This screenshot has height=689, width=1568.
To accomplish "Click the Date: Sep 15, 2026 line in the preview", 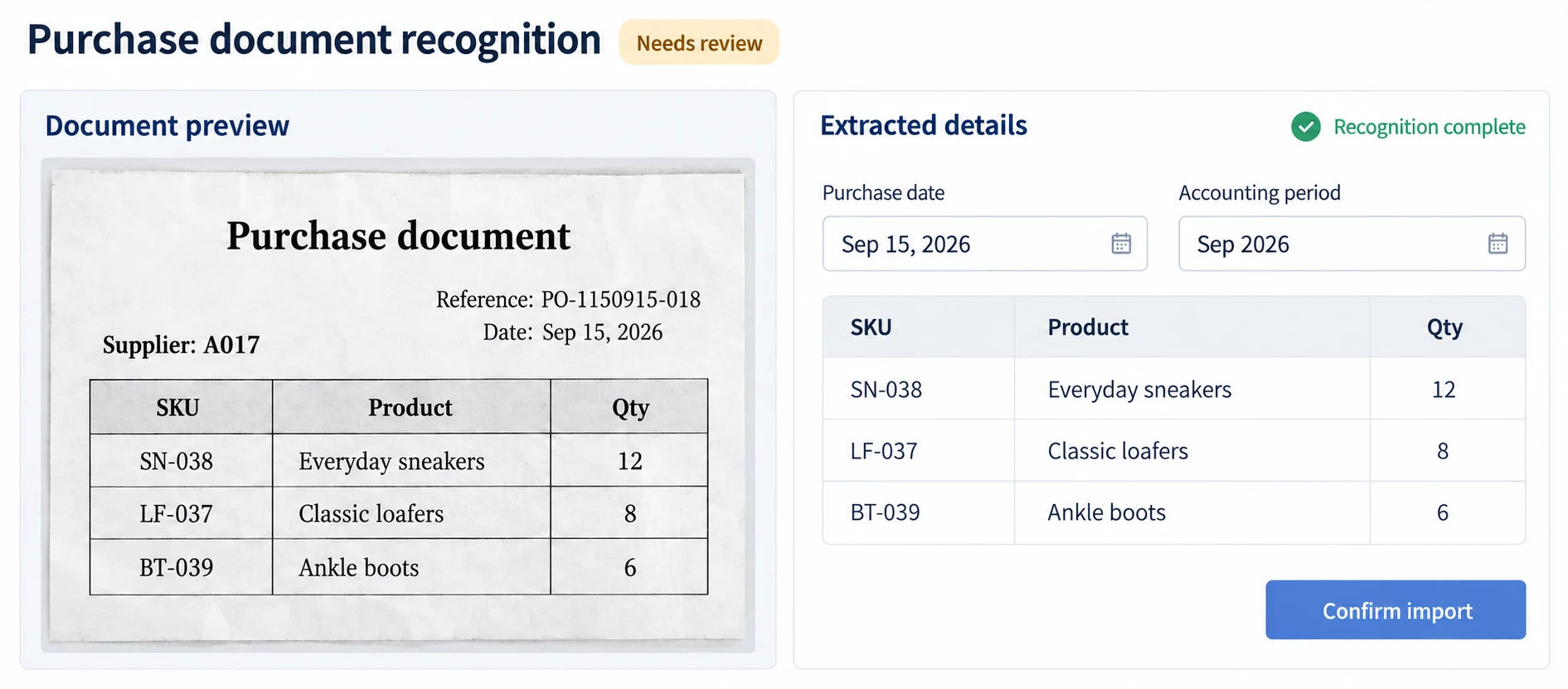I will coord(573,332).
